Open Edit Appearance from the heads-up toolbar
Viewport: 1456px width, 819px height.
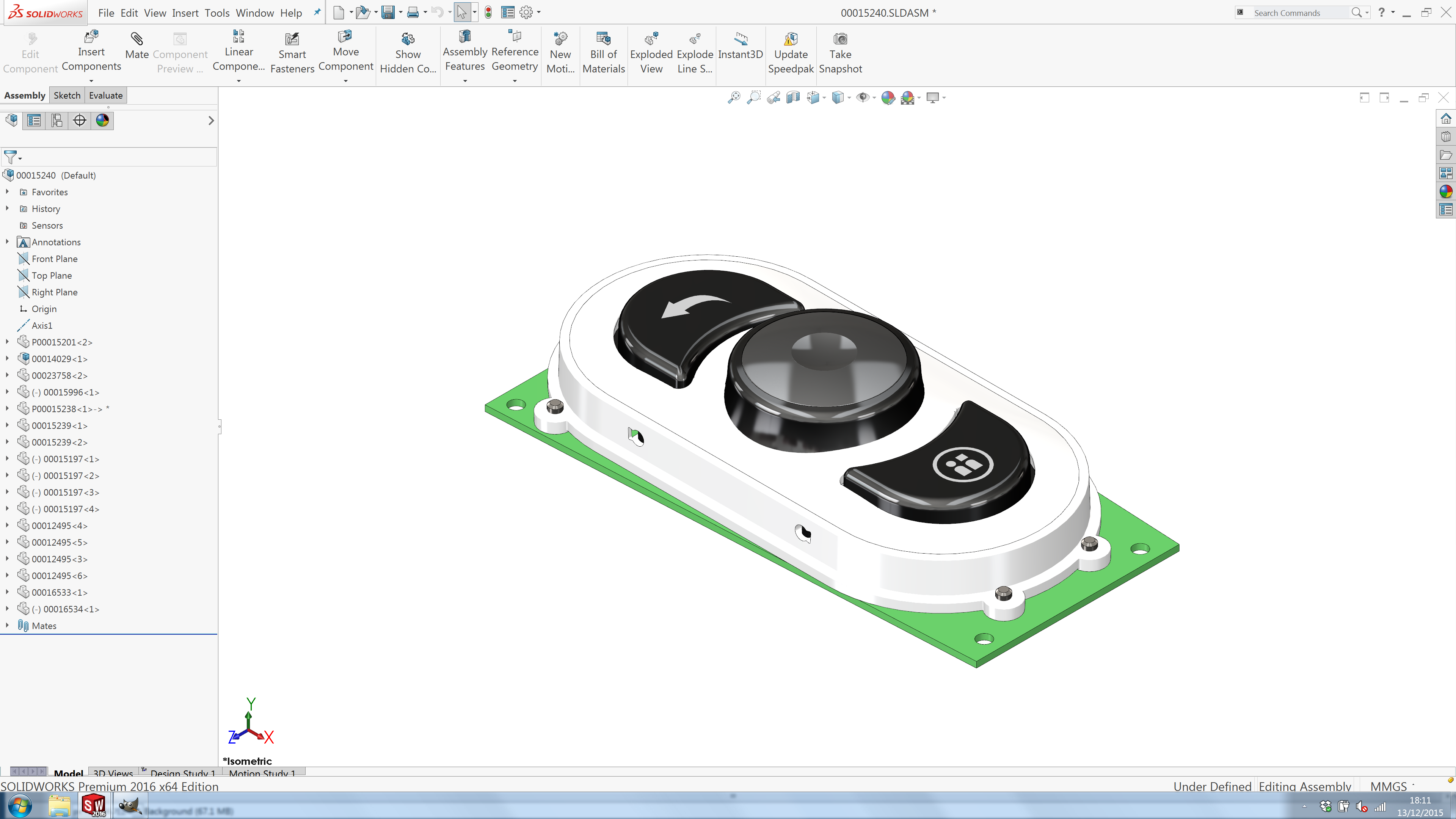tap(888, 97)
